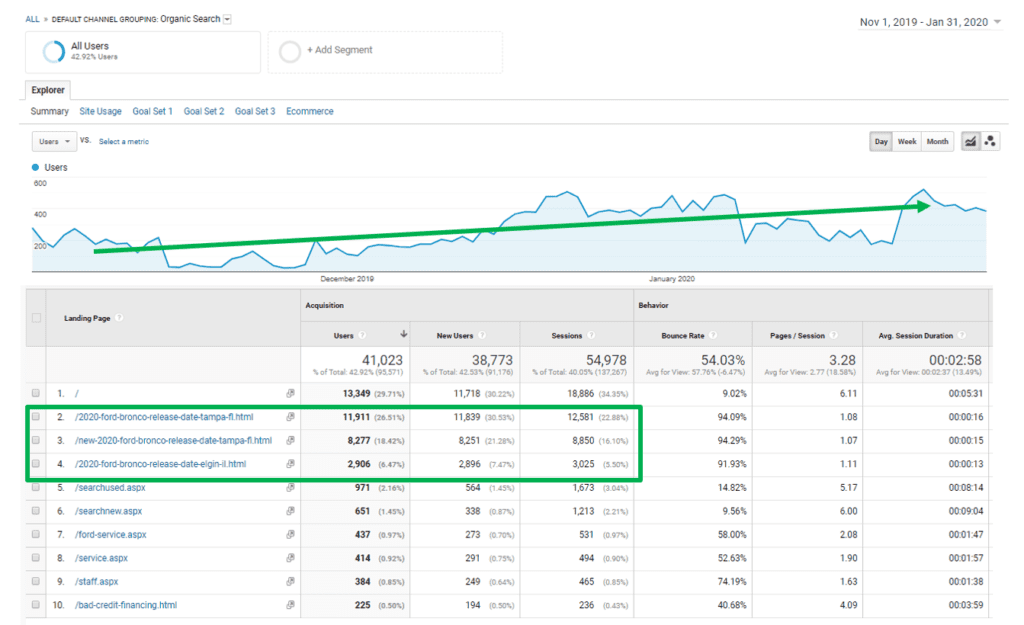Screen dimensions: 1024x625
Task: Switch to the Site Usage tab
Action: coord(100,111)
